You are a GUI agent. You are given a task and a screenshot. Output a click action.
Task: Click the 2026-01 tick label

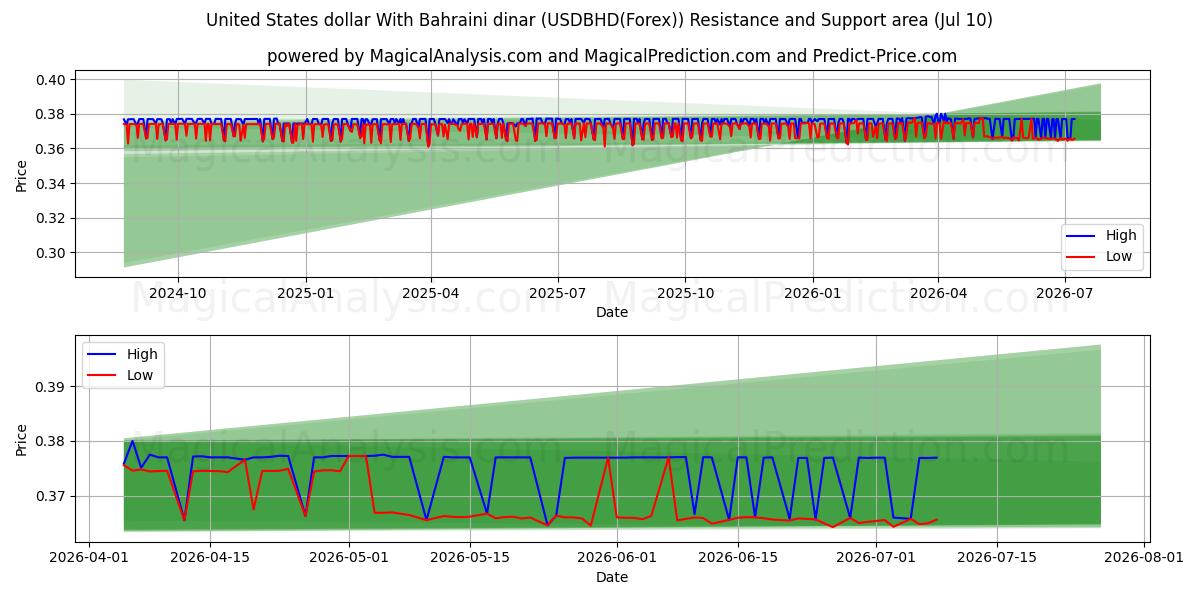(812, 293)
